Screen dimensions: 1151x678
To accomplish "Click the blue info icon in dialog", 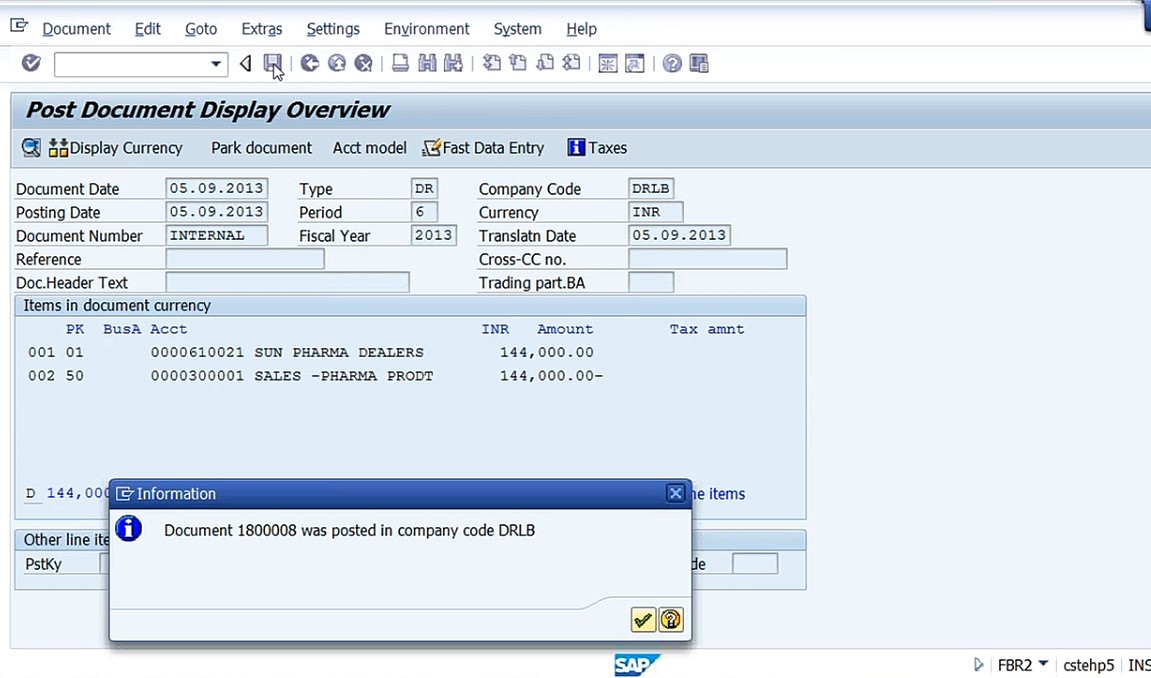I will (128, 528).
